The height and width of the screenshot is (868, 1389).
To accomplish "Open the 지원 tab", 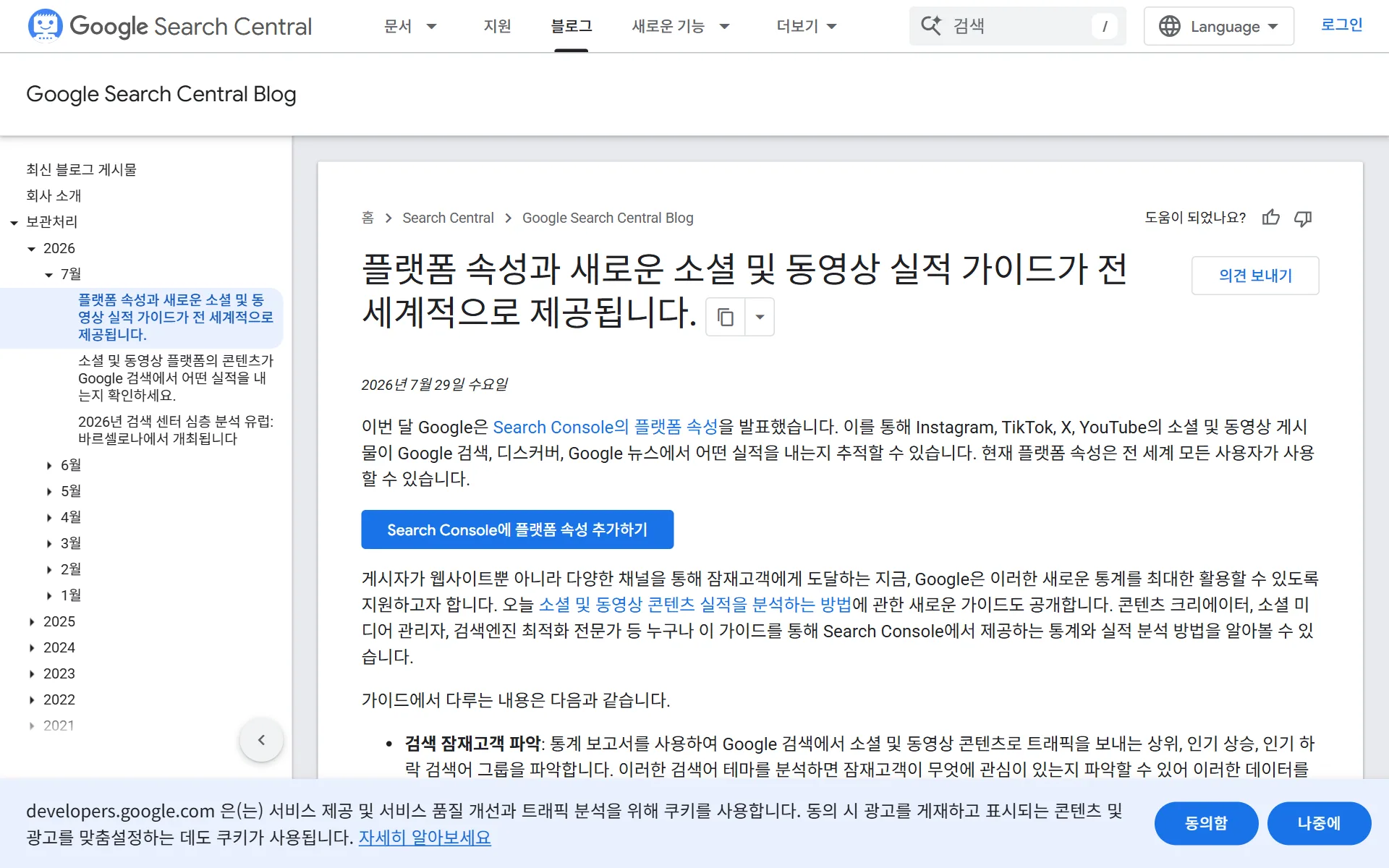I will [497, 26].
